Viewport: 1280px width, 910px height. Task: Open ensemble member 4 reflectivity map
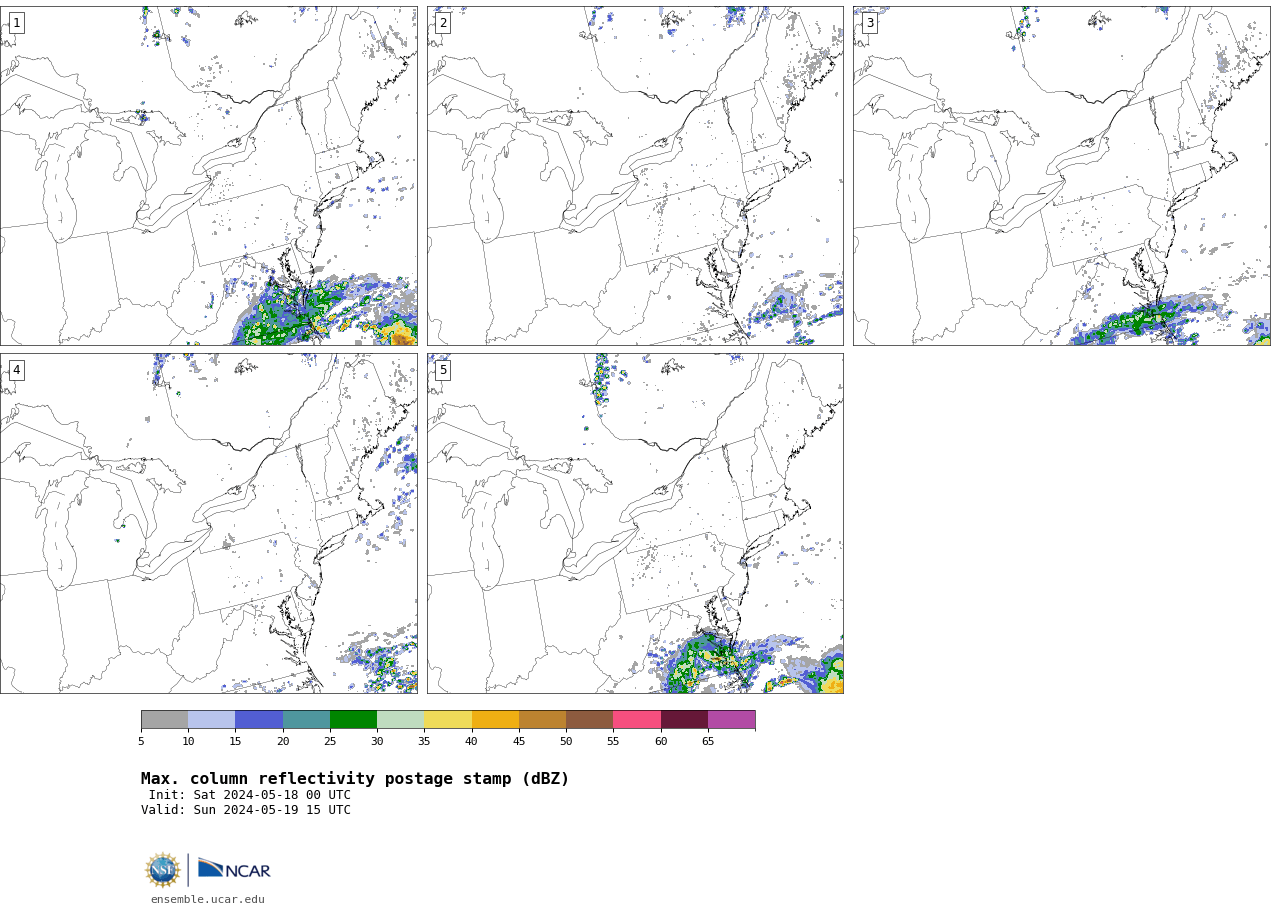208,523
